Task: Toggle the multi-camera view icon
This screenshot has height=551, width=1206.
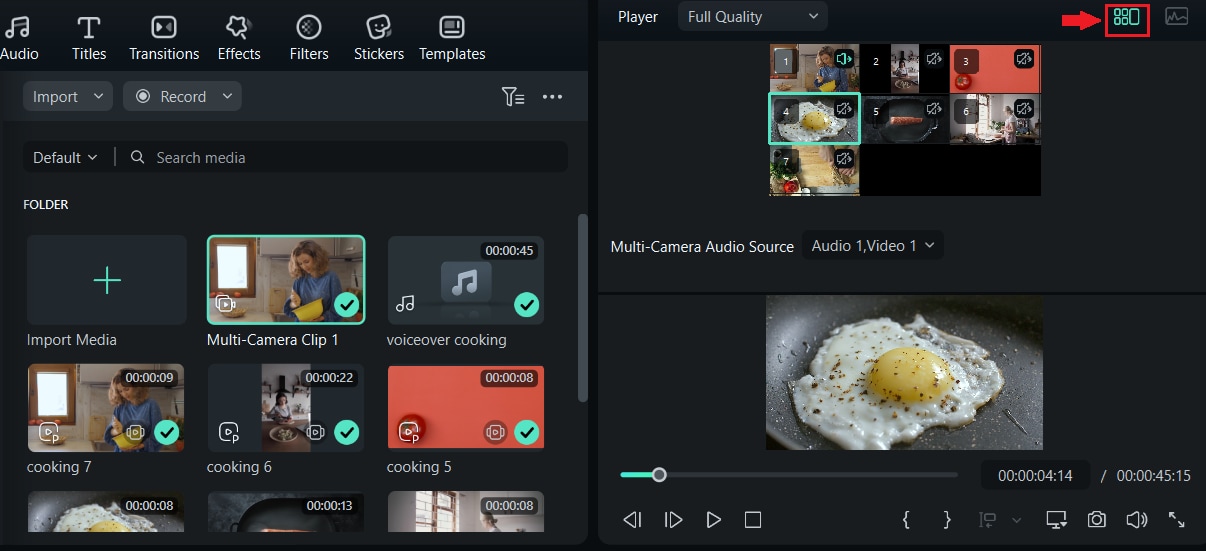Action: pyautogui.click(x=1127, y=17)
